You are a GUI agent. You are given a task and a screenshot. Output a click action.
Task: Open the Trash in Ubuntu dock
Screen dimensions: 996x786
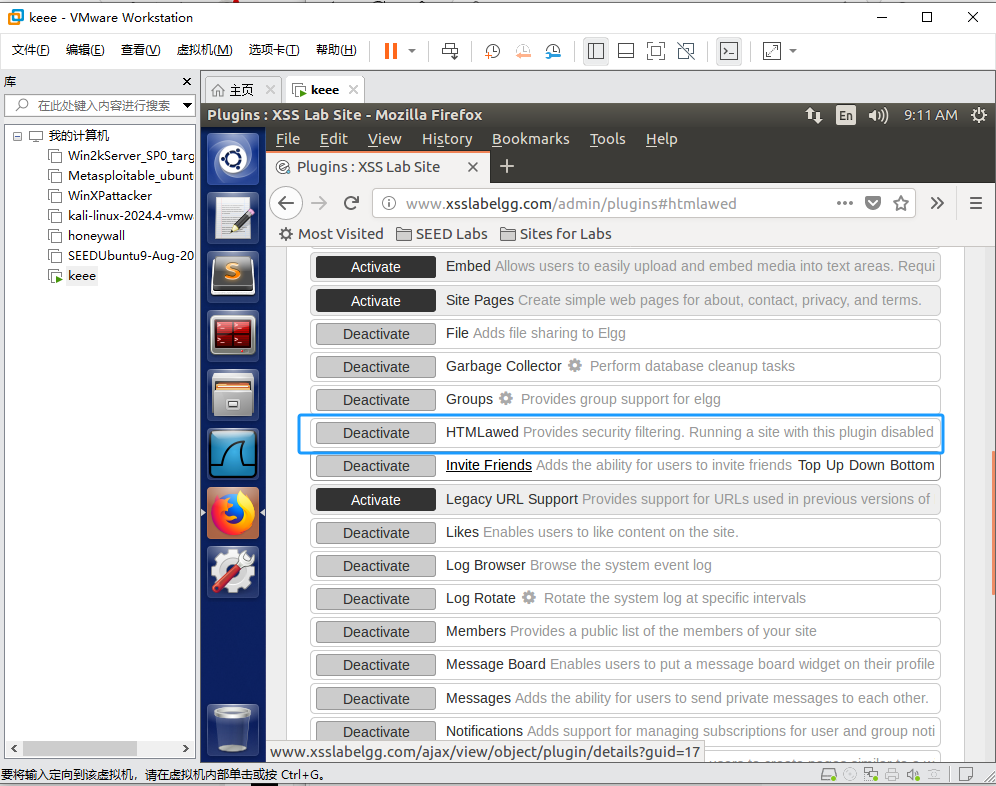click(x=233, y=729)
